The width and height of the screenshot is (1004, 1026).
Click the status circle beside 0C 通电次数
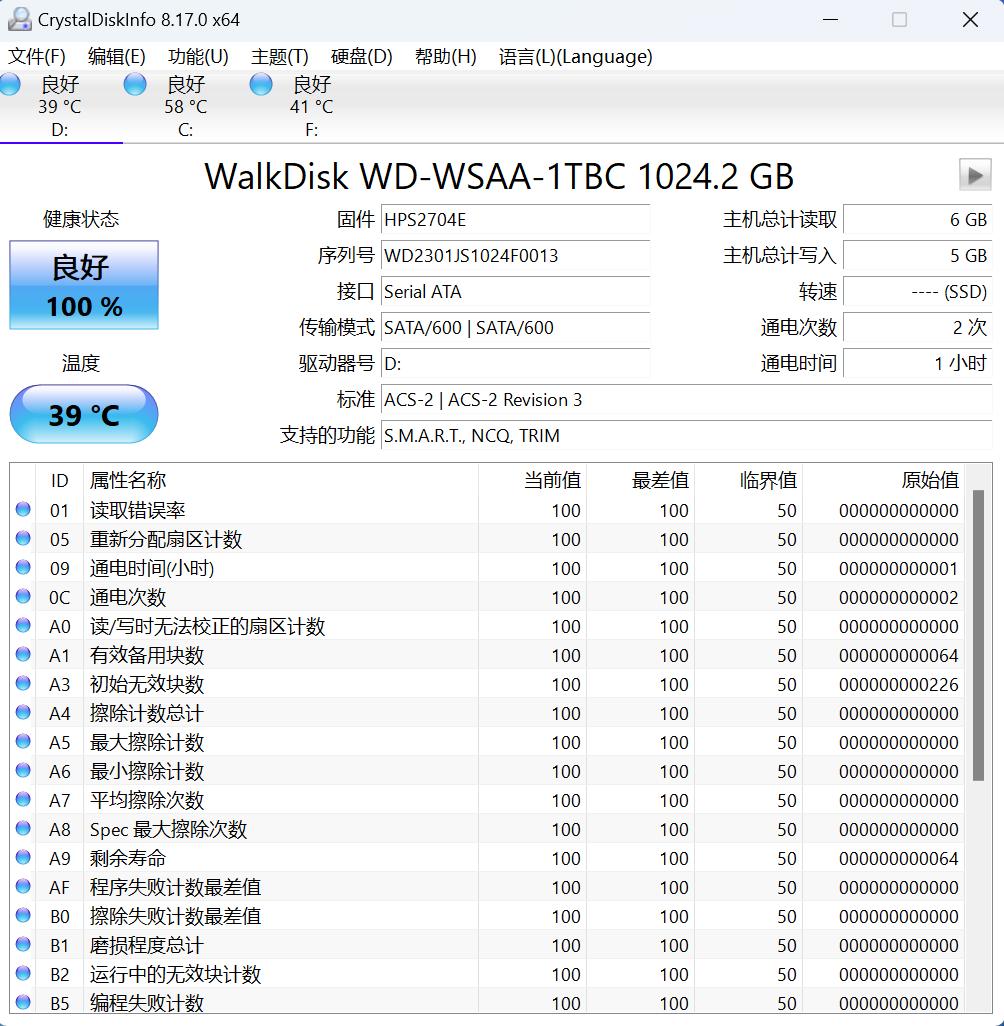click(23, 597)
